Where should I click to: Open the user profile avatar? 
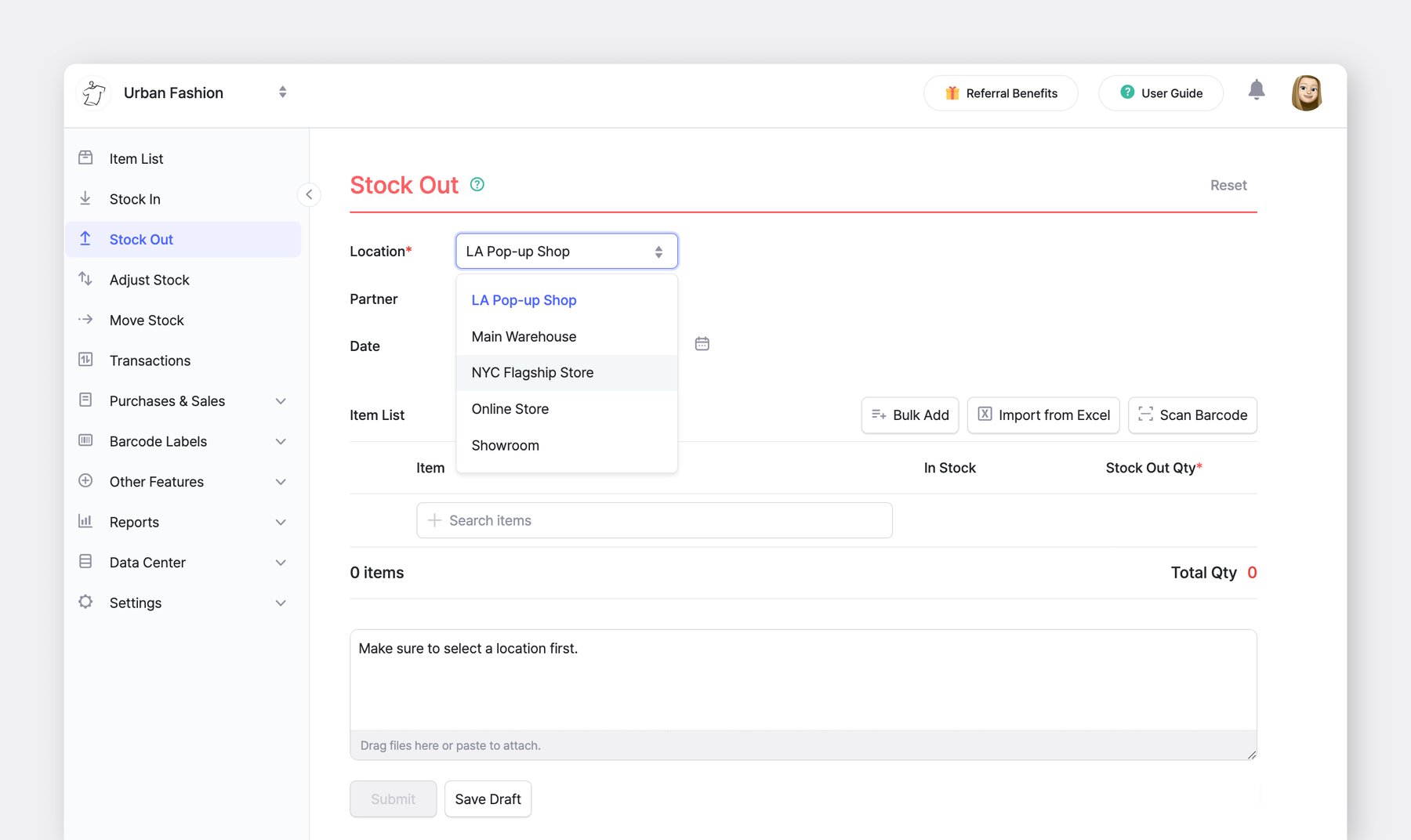tap(1306, 93)
